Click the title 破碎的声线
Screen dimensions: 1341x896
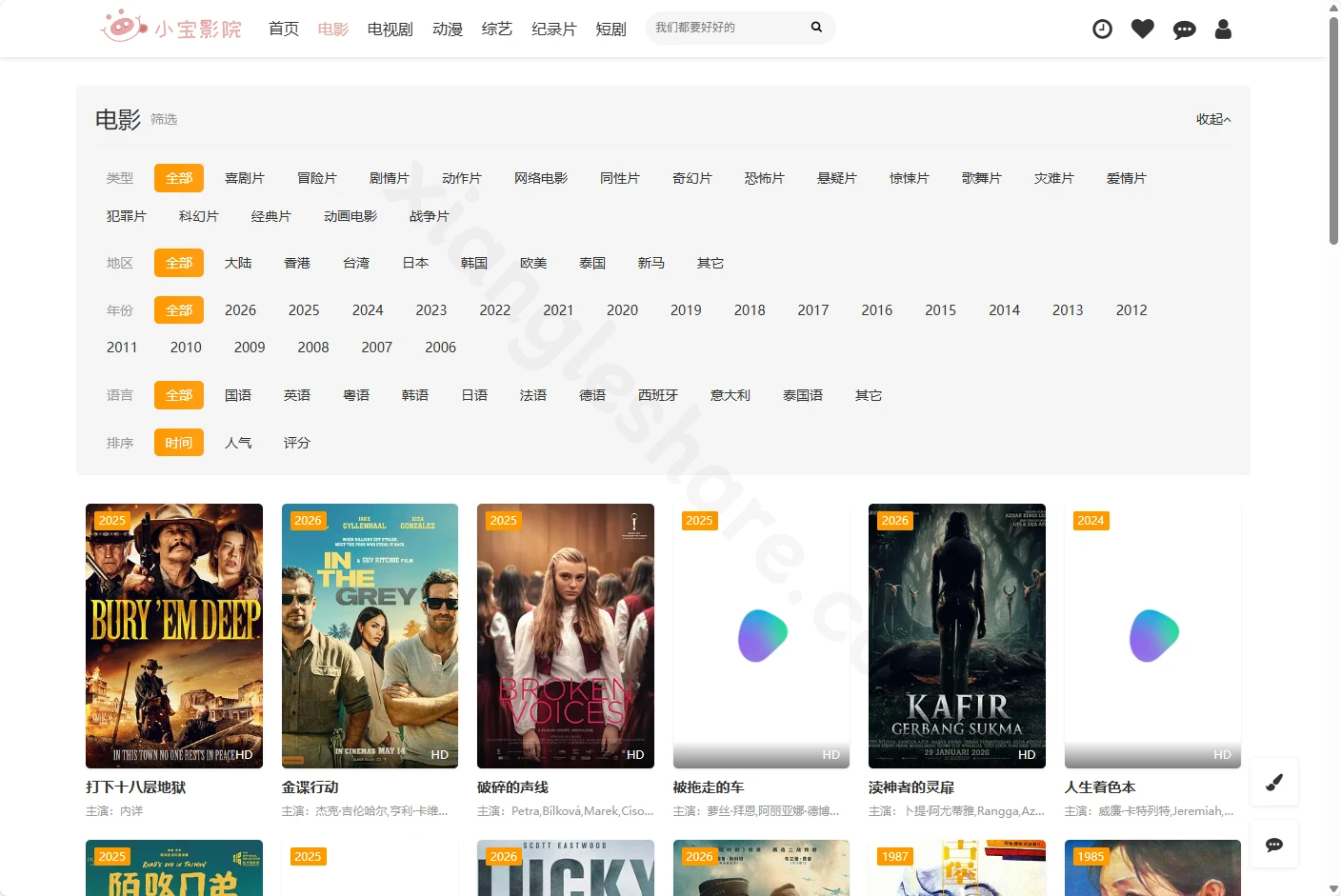pos(513,787)
